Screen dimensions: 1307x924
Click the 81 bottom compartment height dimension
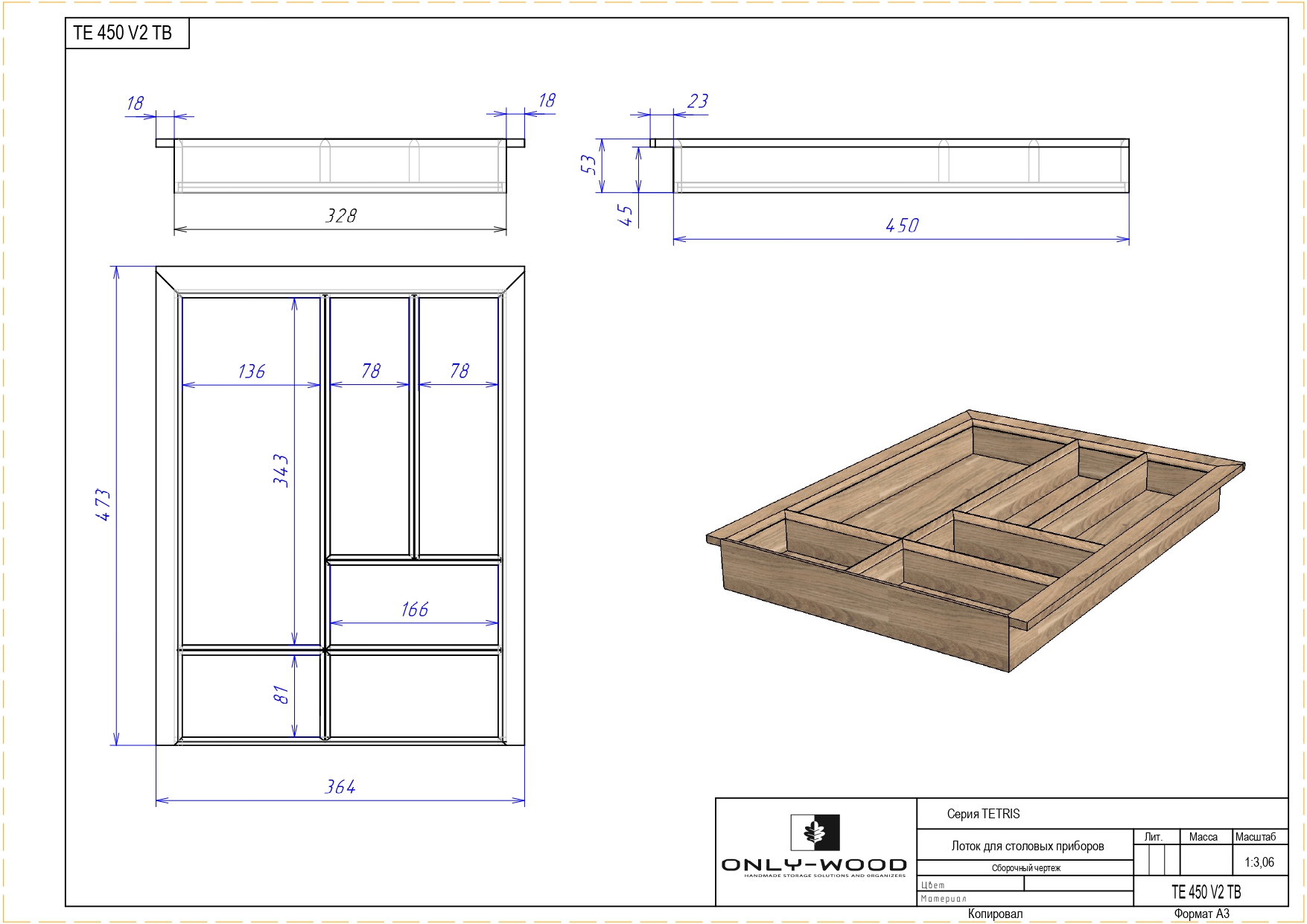coord(280,695)
